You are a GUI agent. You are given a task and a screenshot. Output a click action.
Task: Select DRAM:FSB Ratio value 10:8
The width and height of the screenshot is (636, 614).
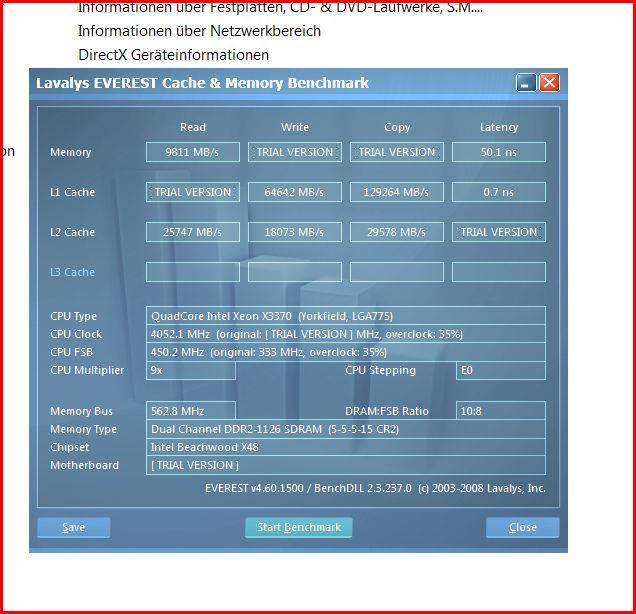501,411
